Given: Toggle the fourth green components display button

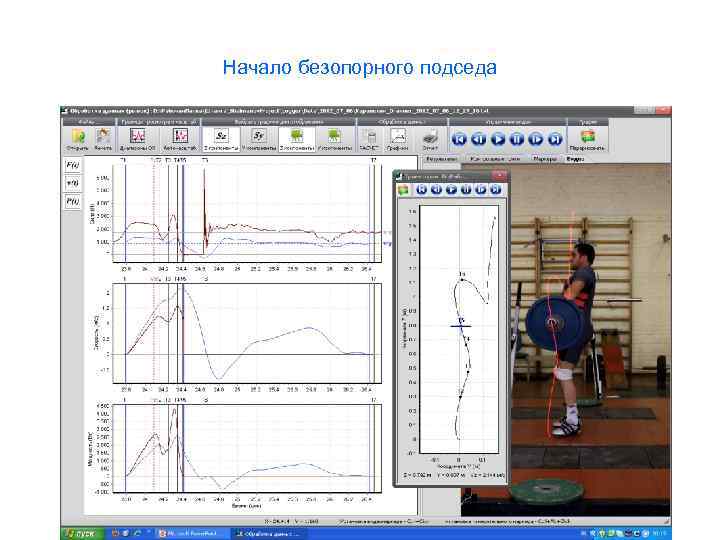Looking at the screenshot, I should pos(335,139).
